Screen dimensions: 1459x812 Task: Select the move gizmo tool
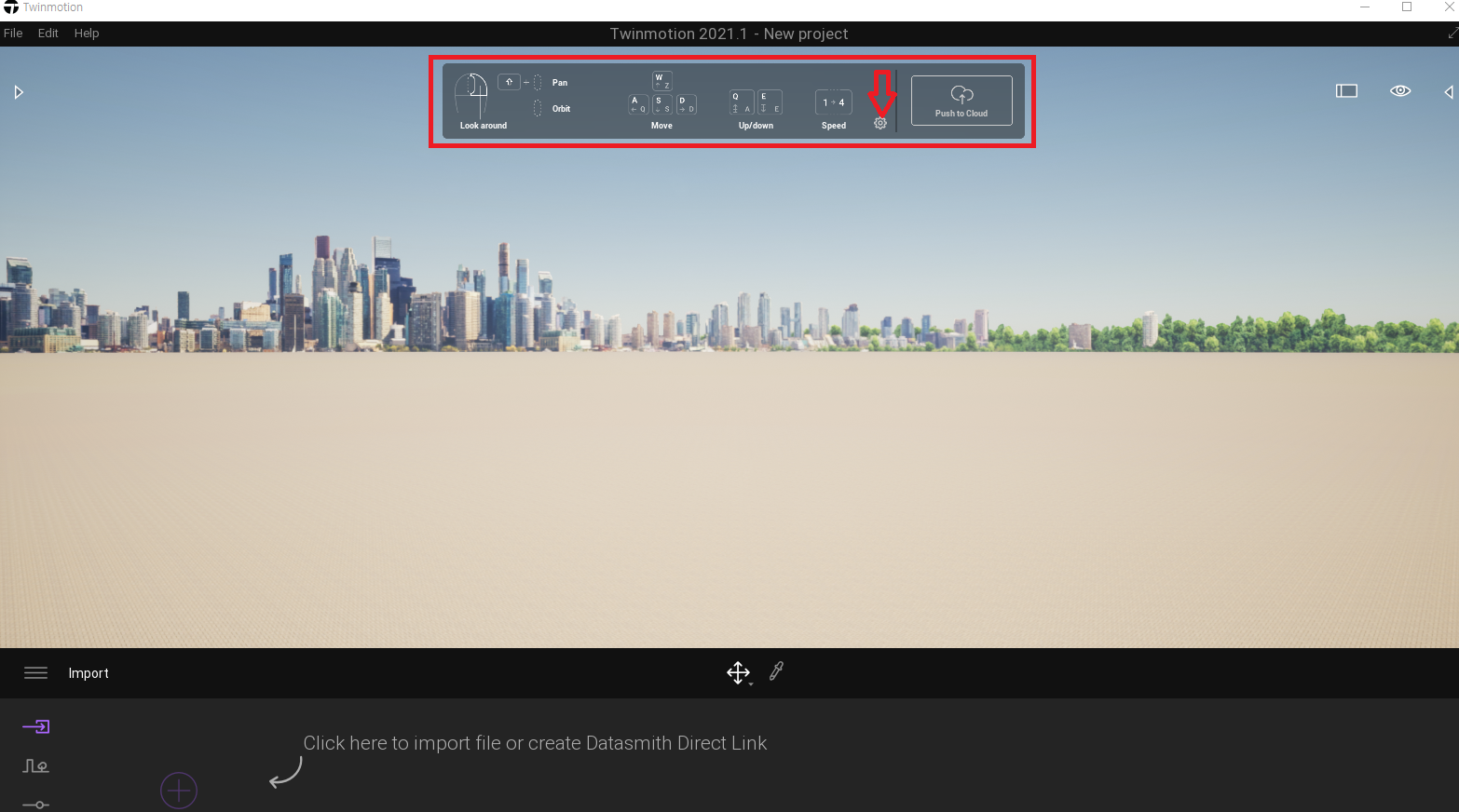[738, 672]
